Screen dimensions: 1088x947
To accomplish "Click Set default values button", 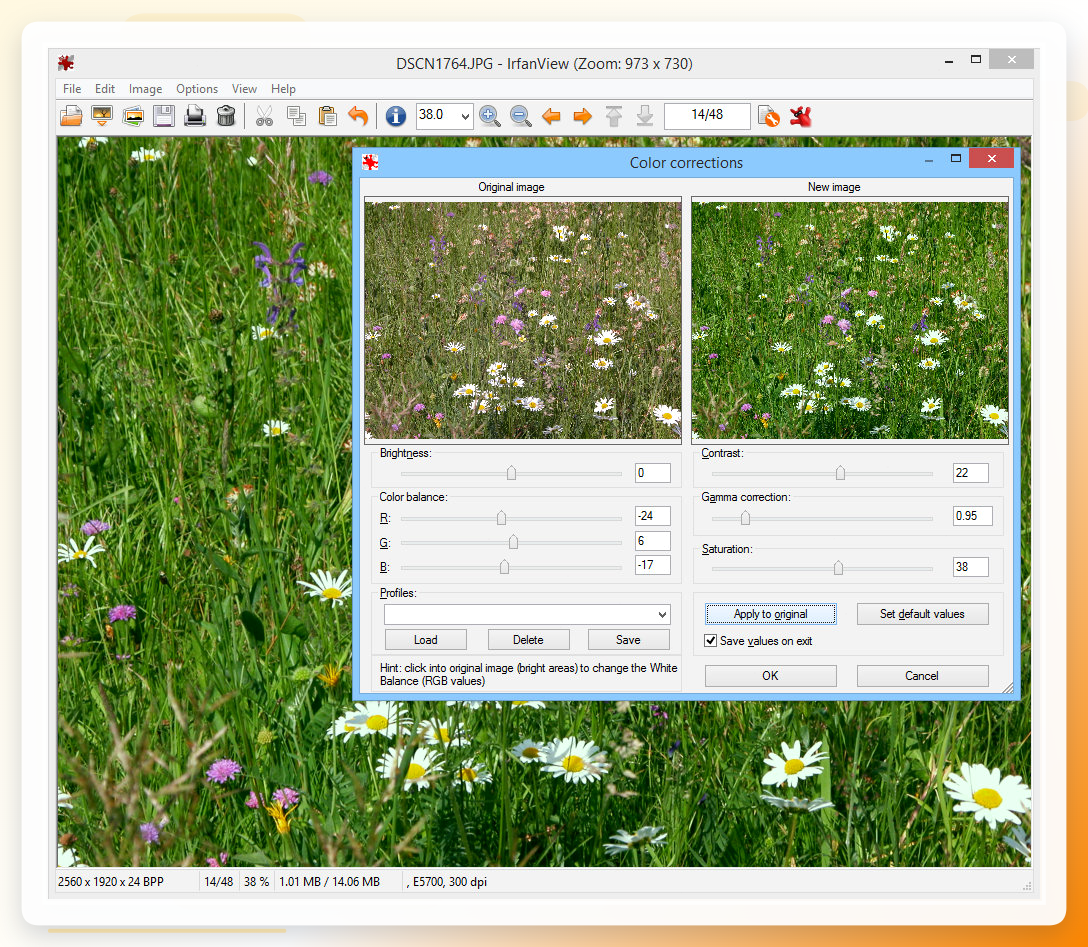I will [x=922, y=614].
